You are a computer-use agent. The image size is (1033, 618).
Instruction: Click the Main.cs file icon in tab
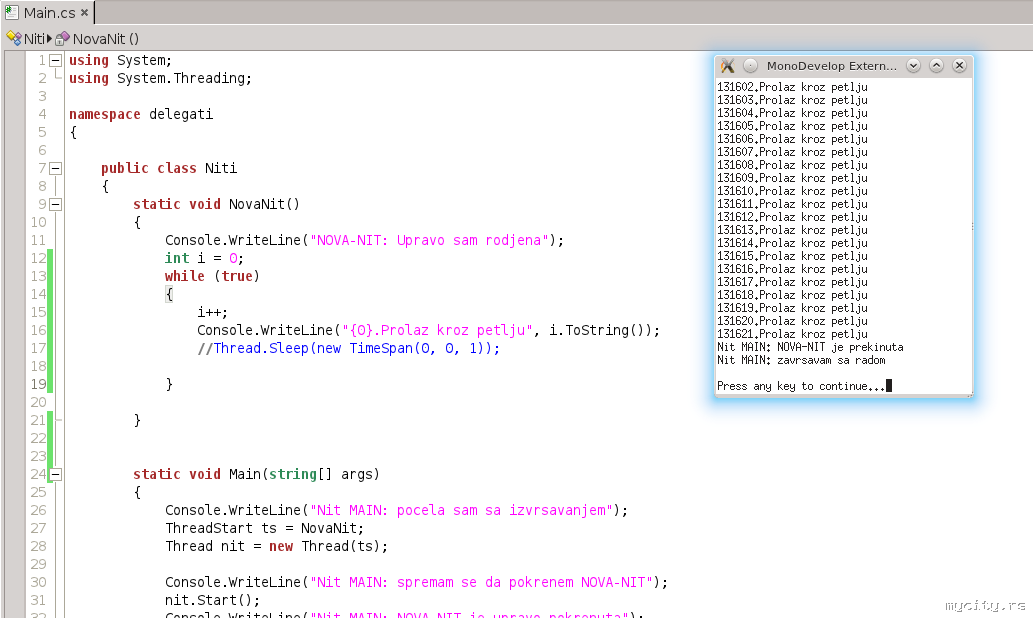tap(12, 13)
